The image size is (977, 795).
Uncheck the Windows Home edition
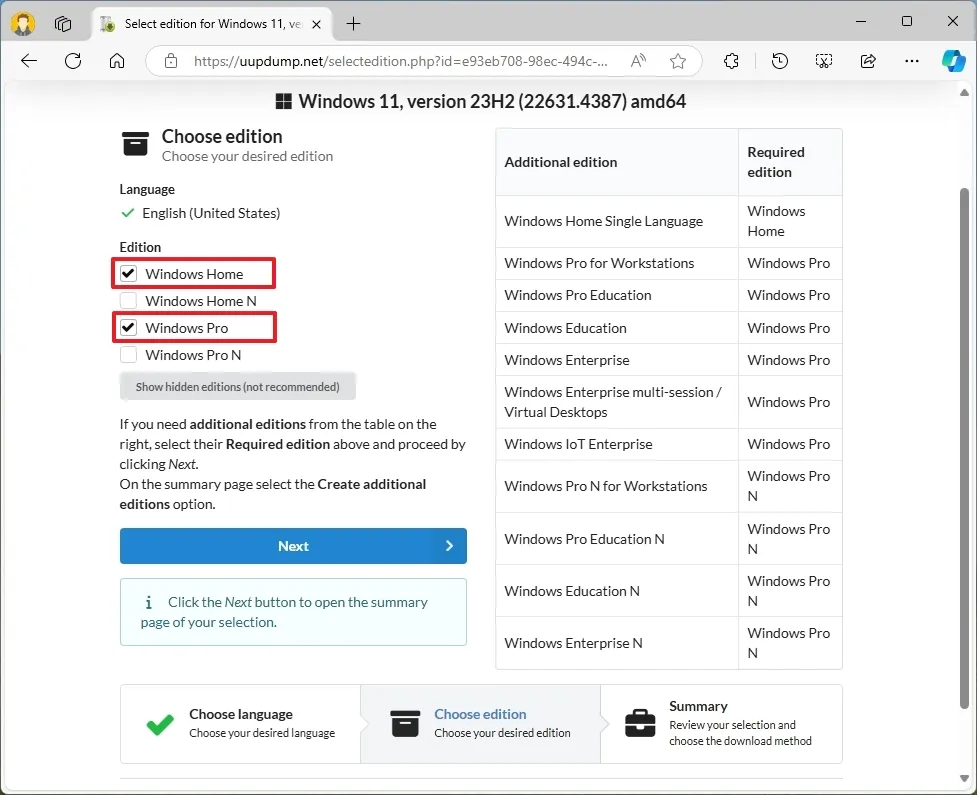(x=128, y=272)
